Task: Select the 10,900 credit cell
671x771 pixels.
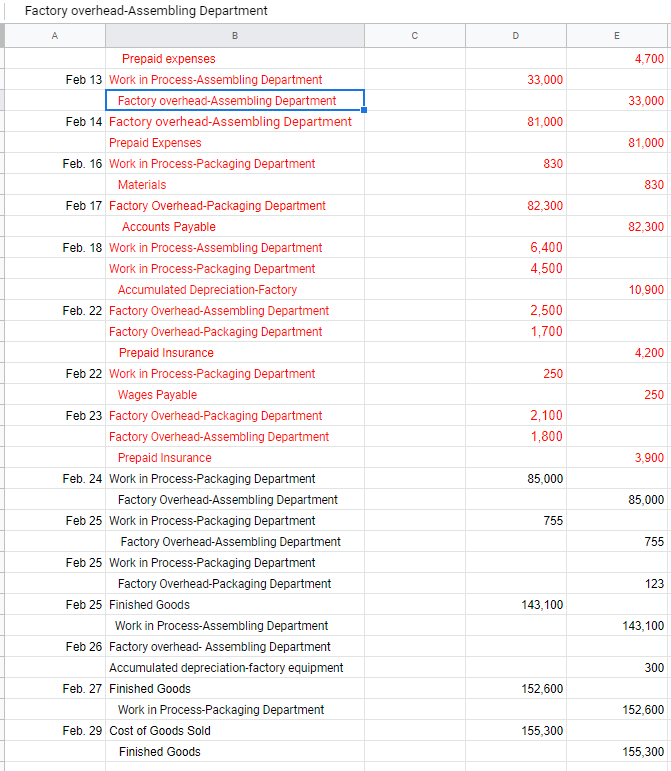Action: (x=617, y=290)
